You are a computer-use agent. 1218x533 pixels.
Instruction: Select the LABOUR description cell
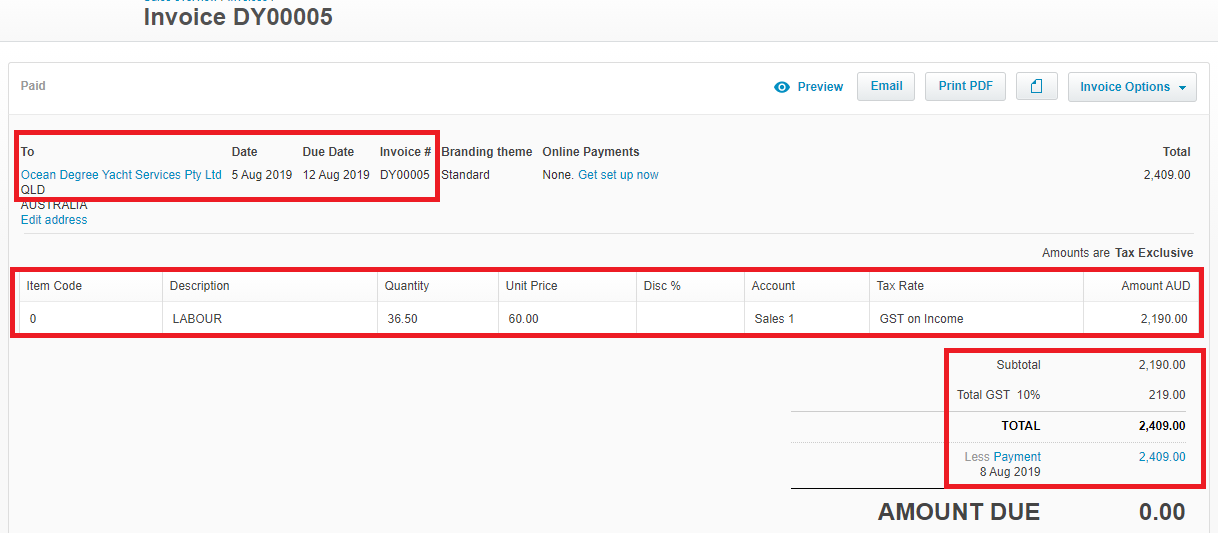pos(270,319)
